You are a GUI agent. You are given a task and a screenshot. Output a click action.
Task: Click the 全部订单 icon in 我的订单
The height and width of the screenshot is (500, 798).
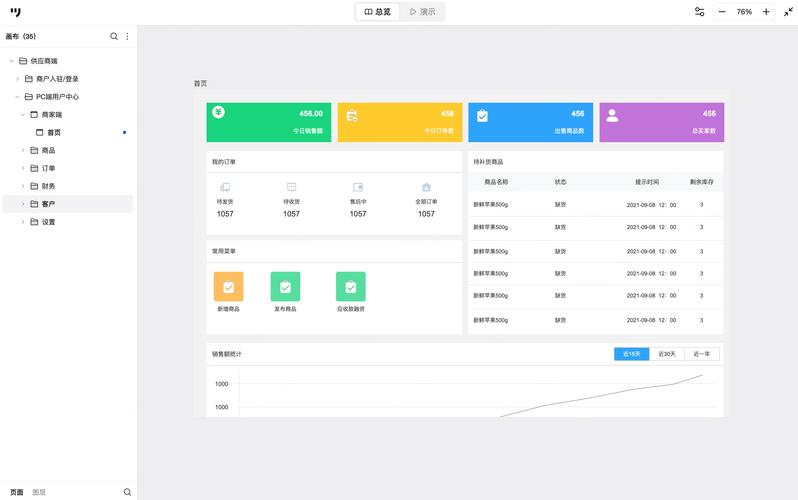tap(426, 187)
